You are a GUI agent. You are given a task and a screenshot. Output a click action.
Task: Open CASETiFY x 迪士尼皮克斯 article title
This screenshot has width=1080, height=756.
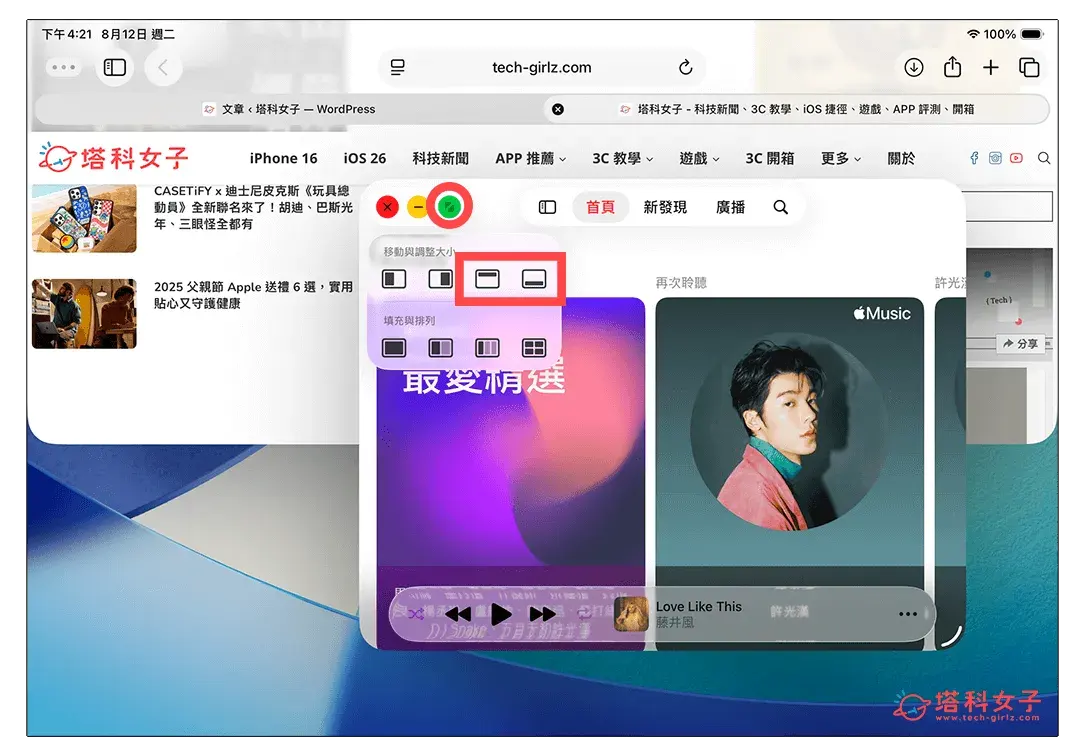click(253, 207)
